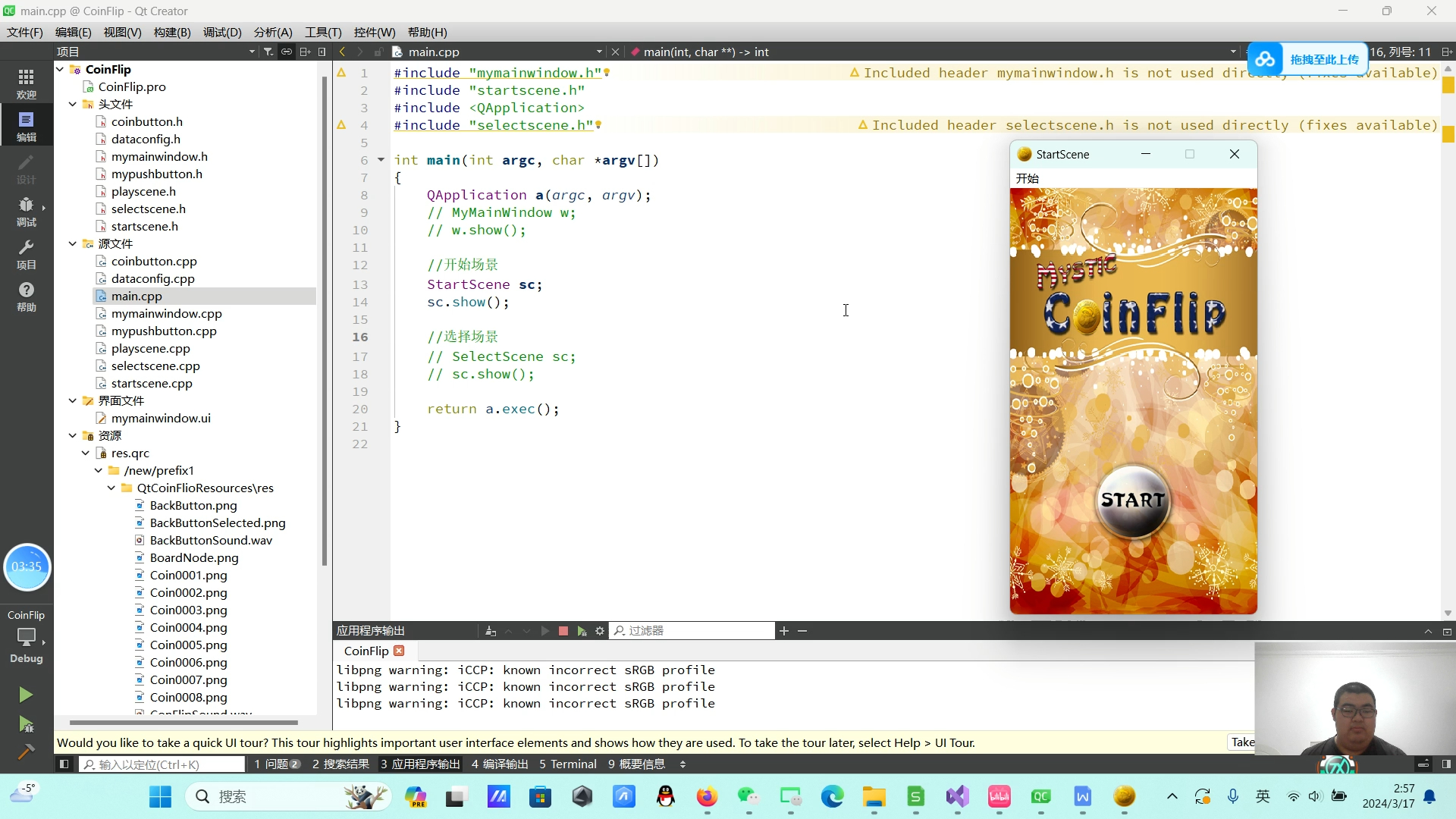Open the 构建(B) menu

[x=172, y=32]
